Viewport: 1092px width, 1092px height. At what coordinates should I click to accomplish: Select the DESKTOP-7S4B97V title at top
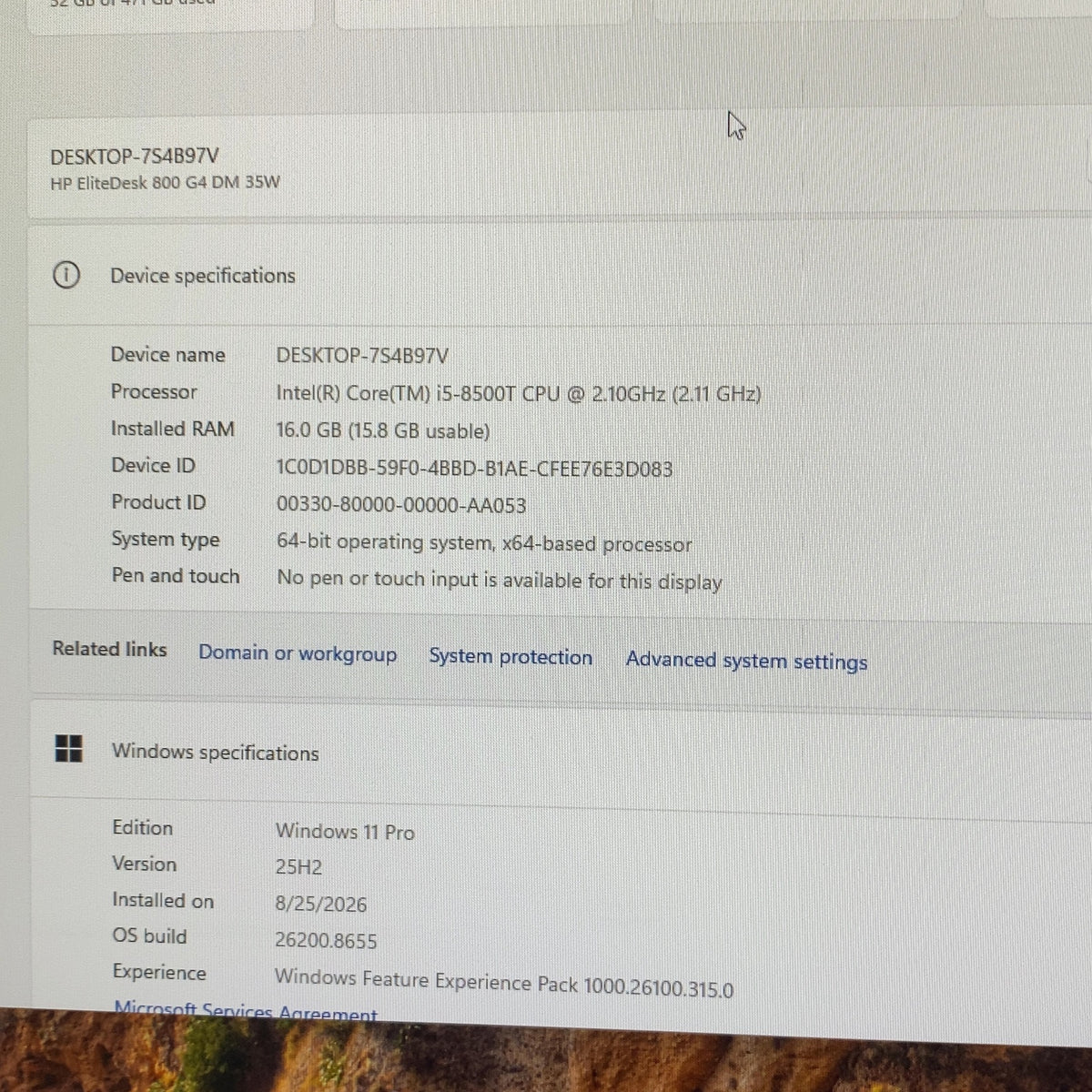pyautogui.click(x=135, y=156)
